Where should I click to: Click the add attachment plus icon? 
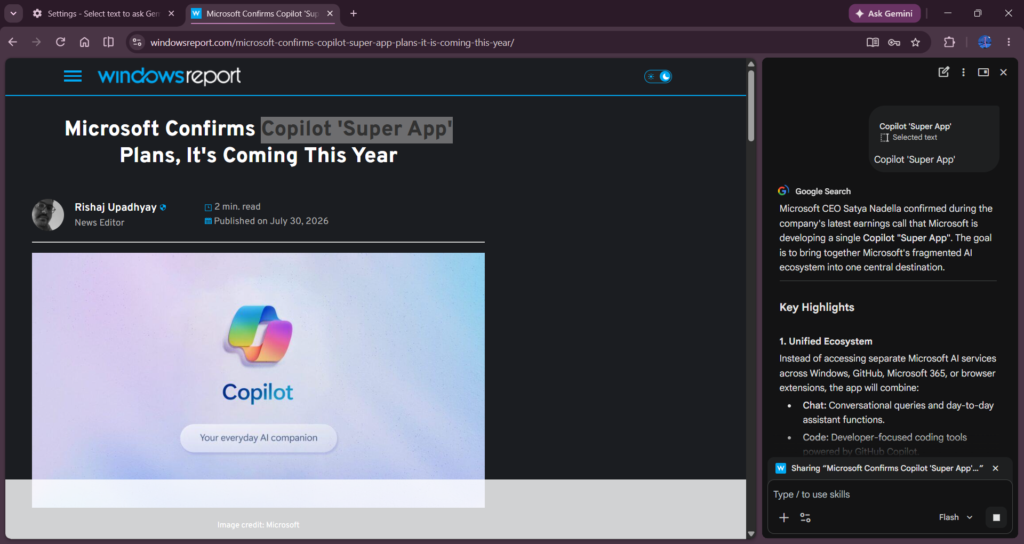click(x=784, y=517)
